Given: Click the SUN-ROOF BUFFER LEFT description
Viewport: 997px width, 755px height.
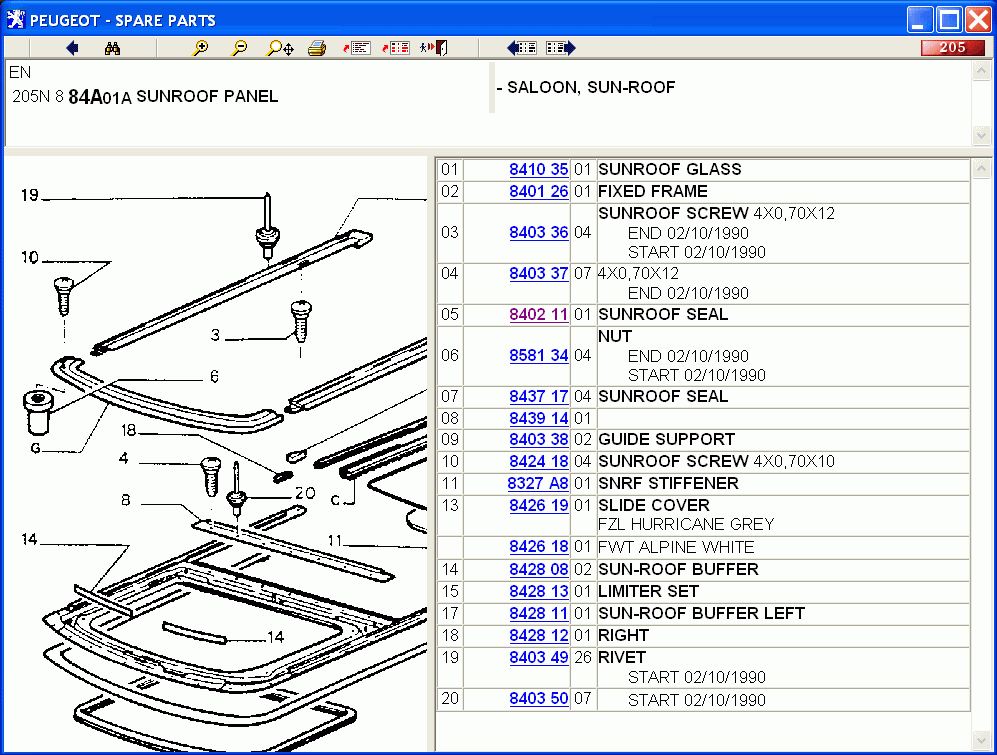Looking at the screenshot, I should point(701,613).
